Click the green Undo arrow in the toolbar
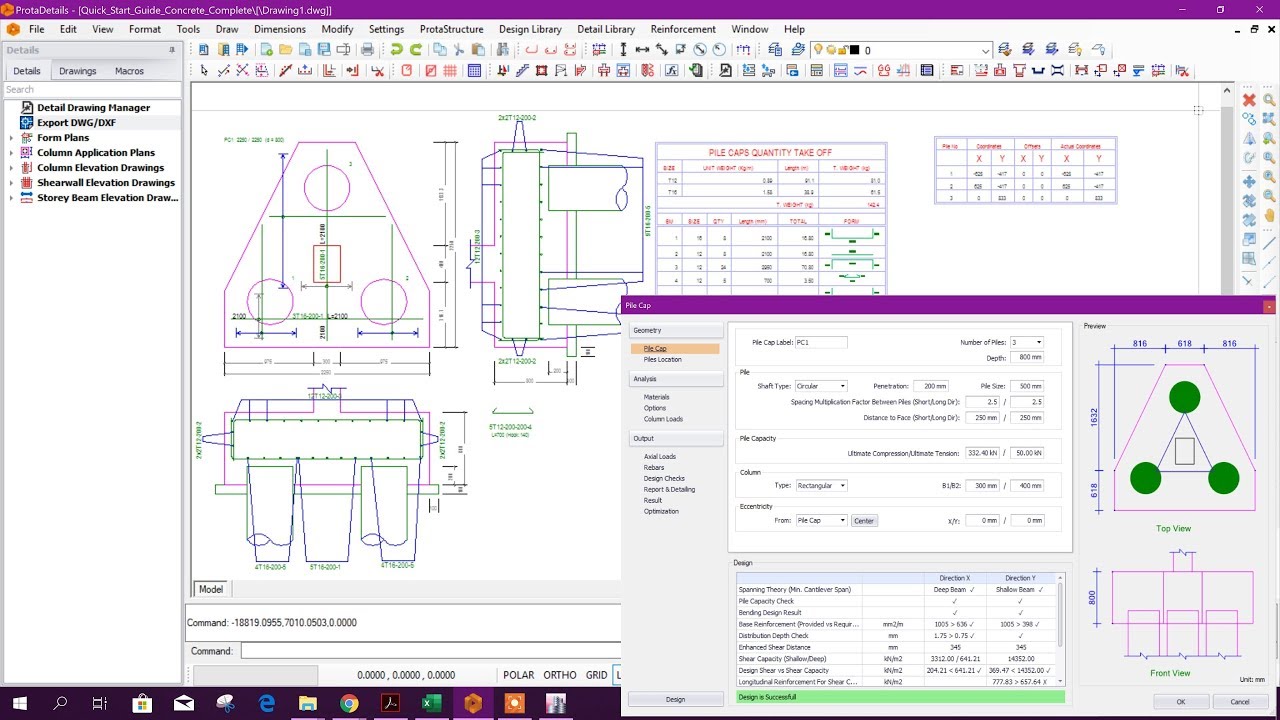The image size is (1280, 720). pyautogui.click(x=396, y=49)
